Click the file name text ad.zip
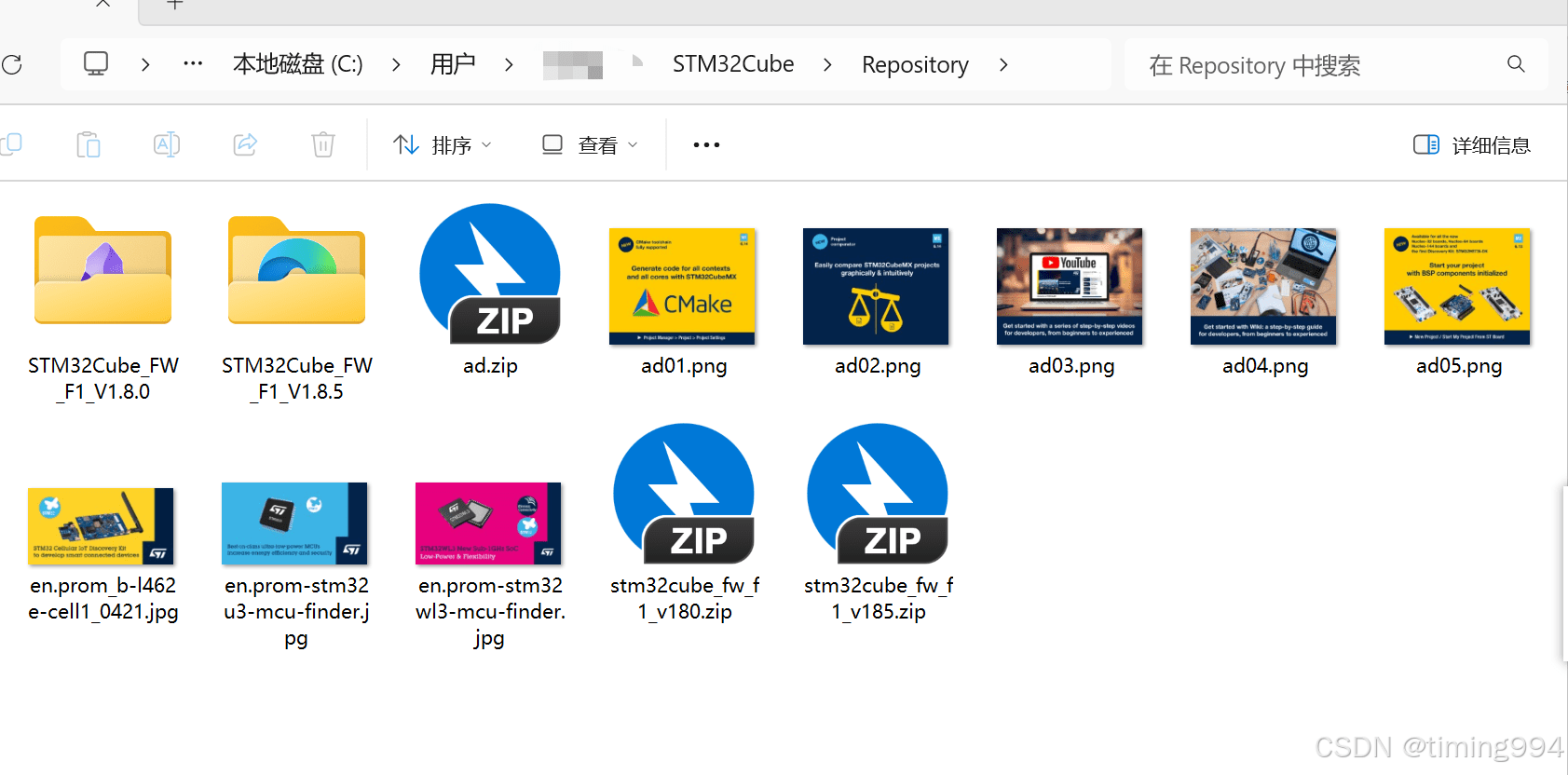The image size is (1568, 775). tap(491, 366)
